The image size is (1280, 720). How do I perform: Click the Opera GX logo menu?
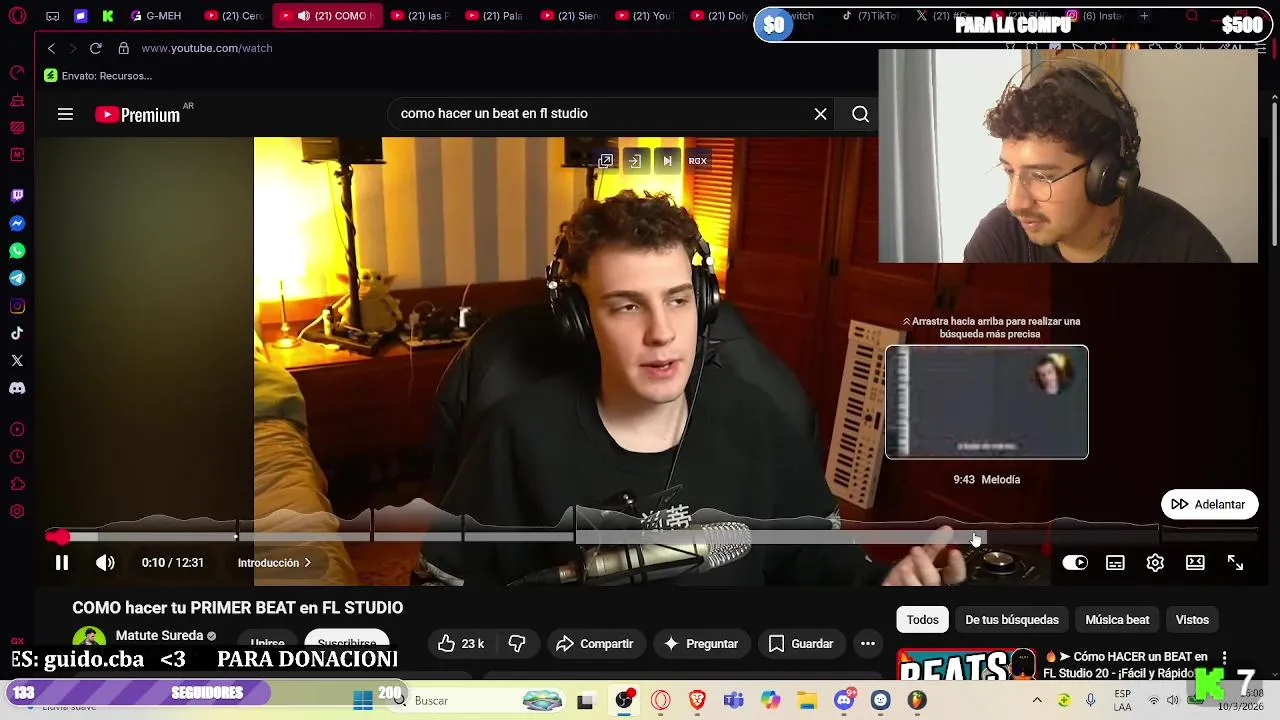pos(17,16)
